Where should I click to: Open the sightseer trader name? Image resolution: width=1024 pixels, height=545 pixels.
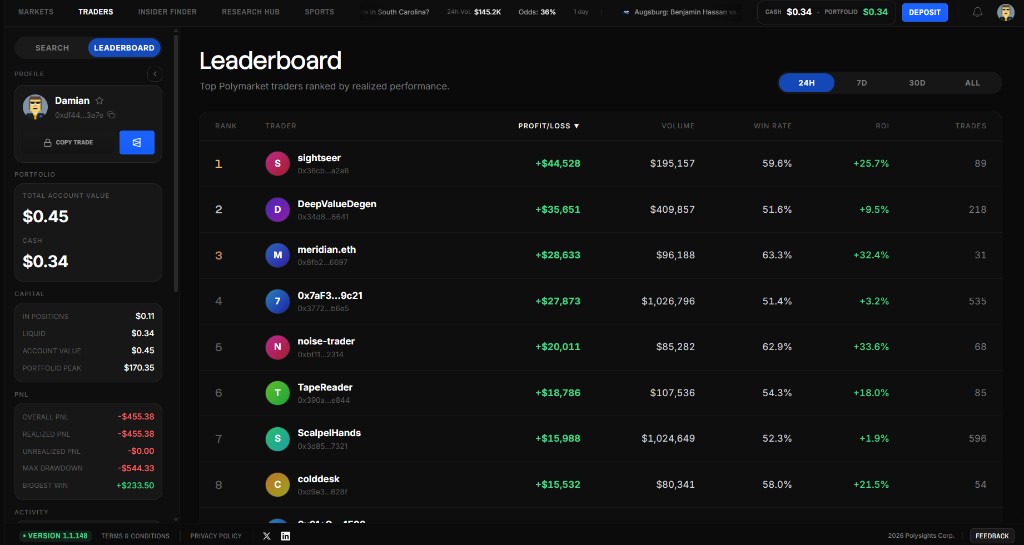click(319, 158)
